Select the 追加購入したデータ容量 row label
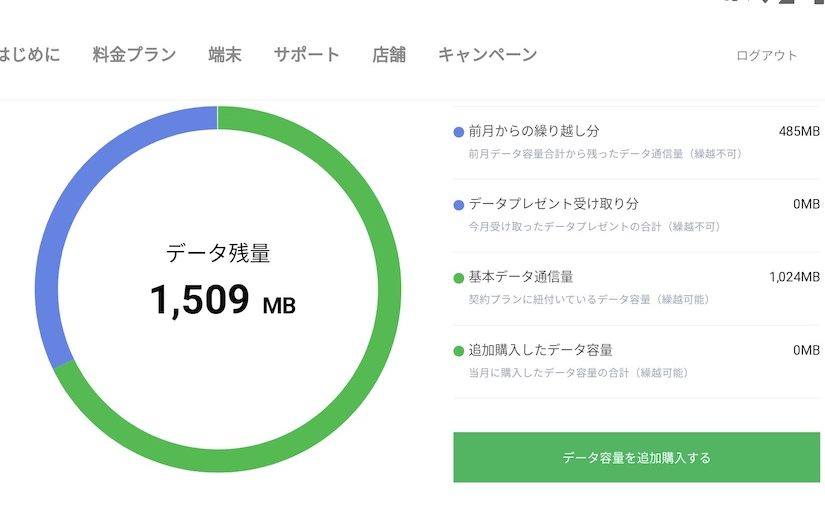825x510 pixels. point(540,350)
